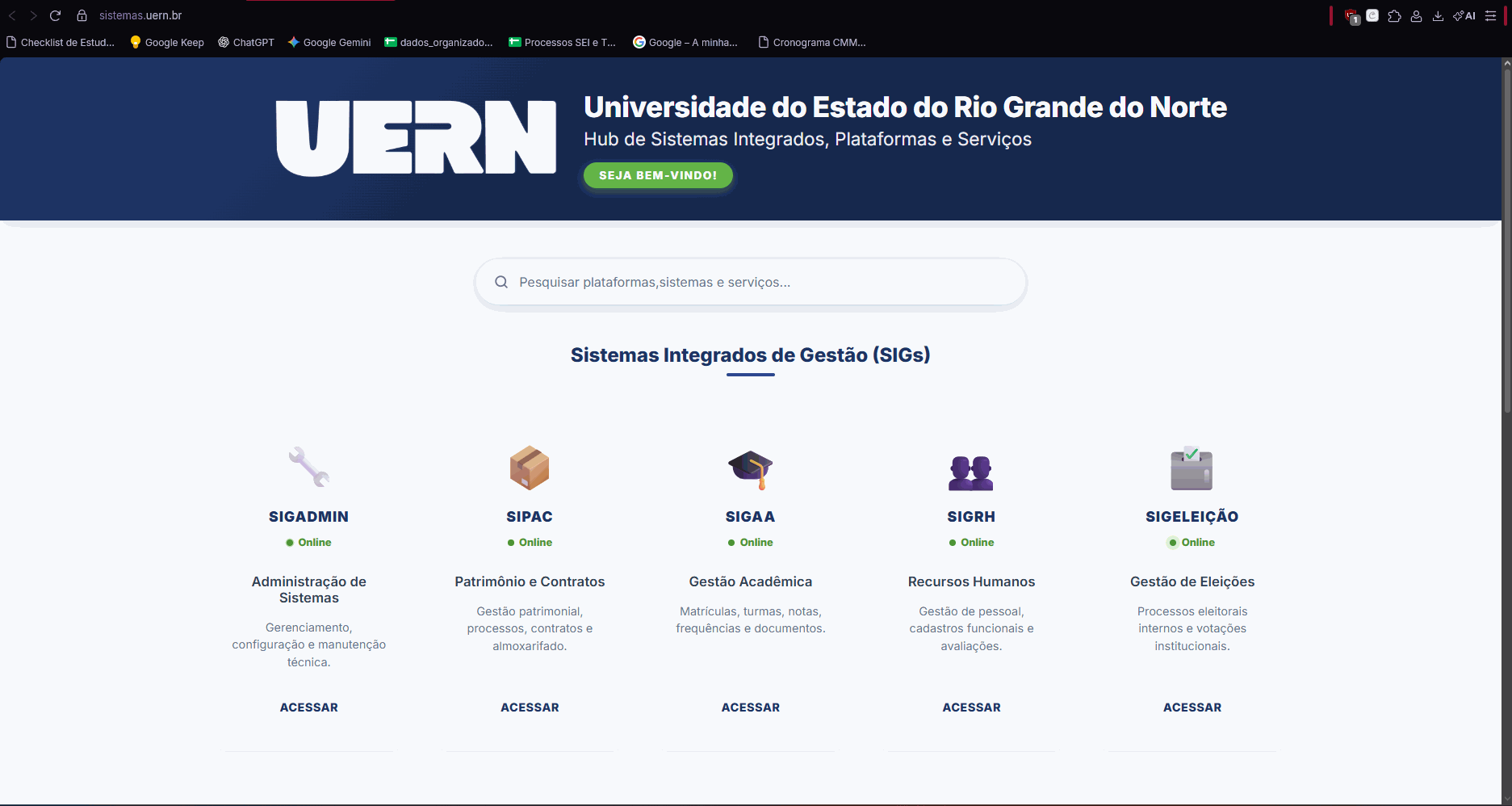Click the browser forward arrow

click(34, 15)
